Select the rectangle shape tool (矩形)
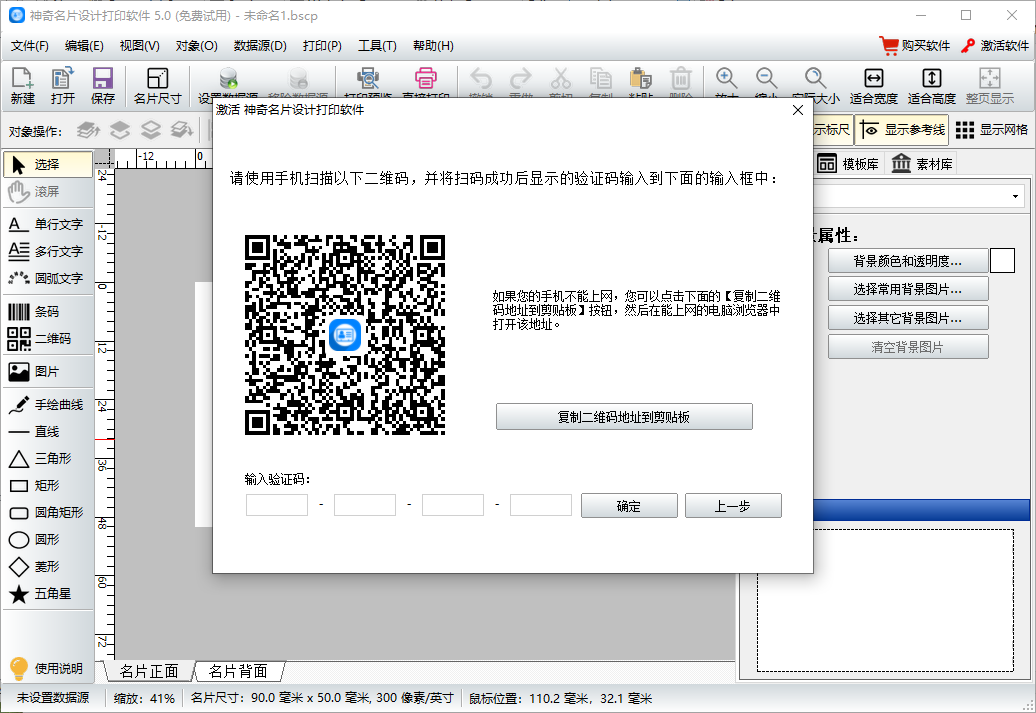 pyautogui.click(x=48, y=486)
